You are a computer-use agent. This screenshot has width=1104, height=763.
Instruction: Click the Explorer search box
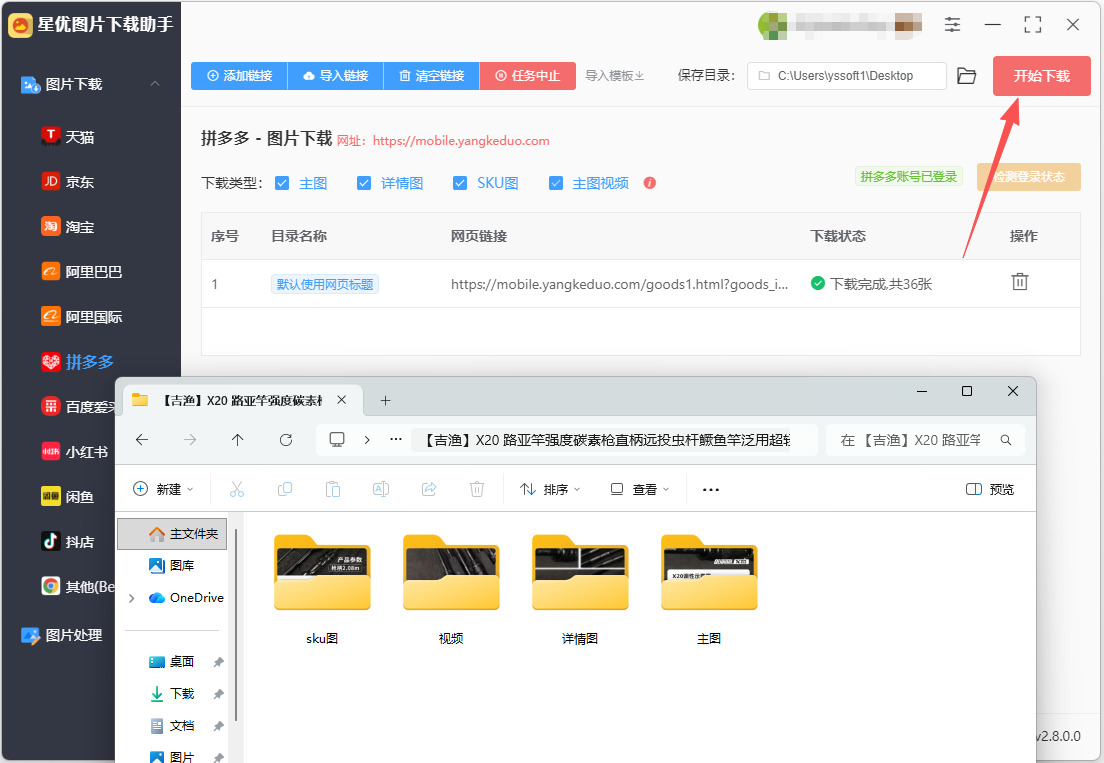[925, 440]
